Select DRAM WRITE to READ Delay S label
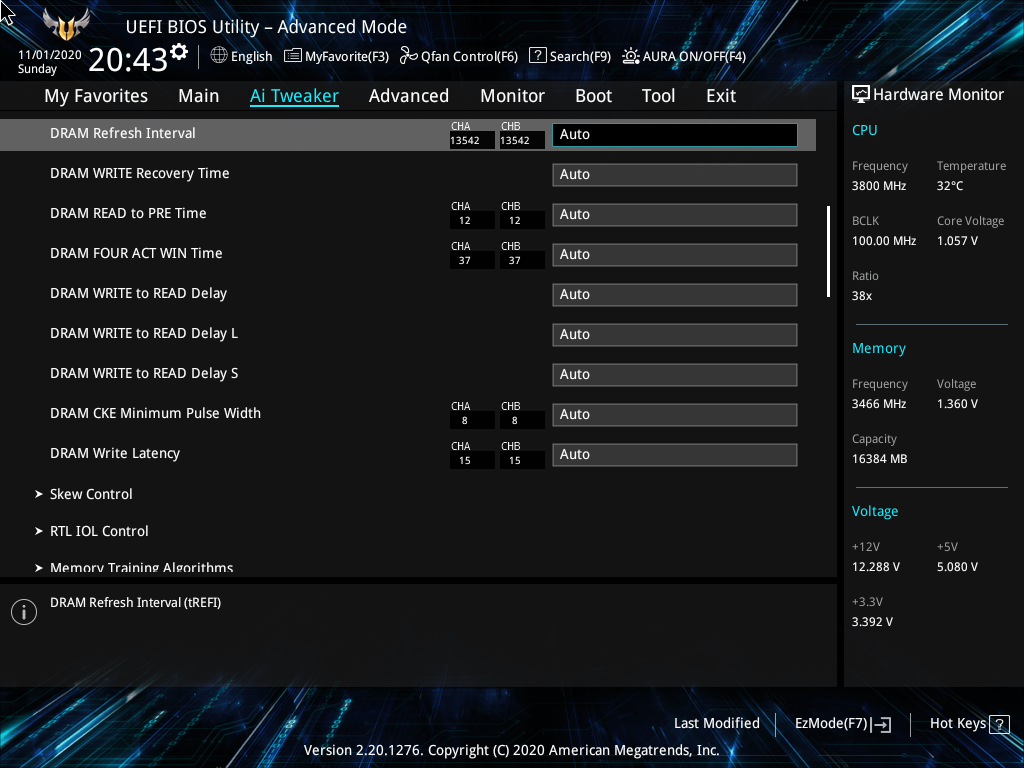The image size is (1024, 768). point(144,373)
